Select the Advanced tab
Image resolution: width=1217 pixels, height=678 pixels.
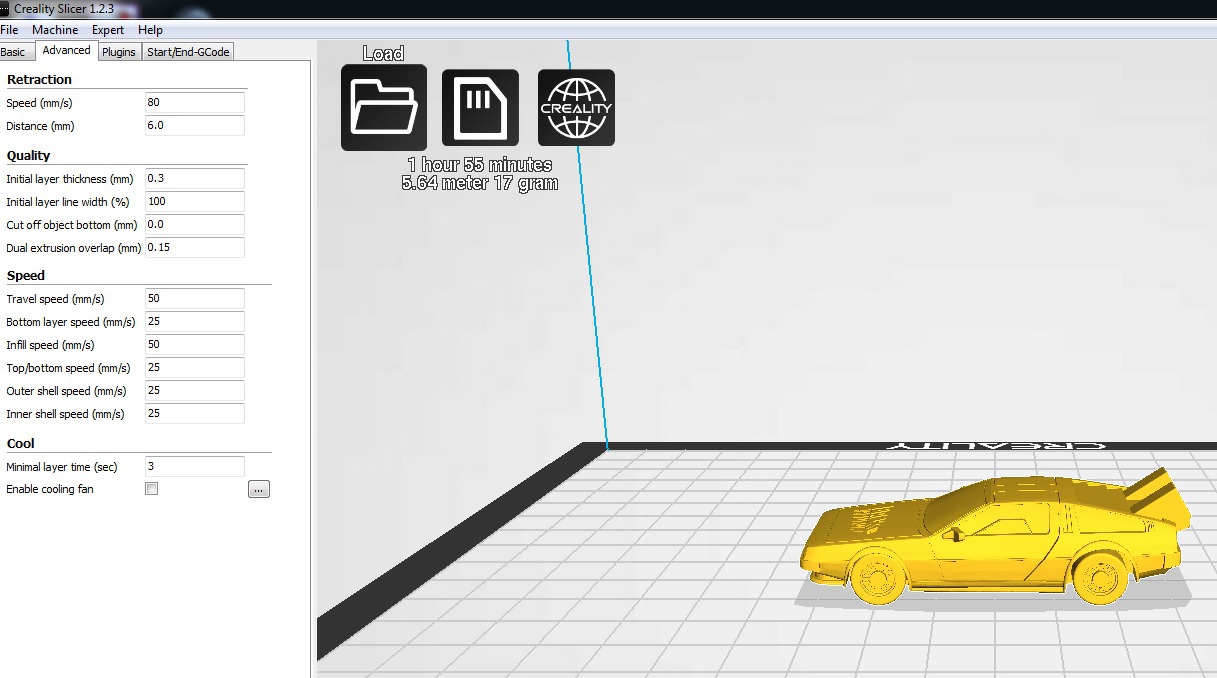point(66,50)
